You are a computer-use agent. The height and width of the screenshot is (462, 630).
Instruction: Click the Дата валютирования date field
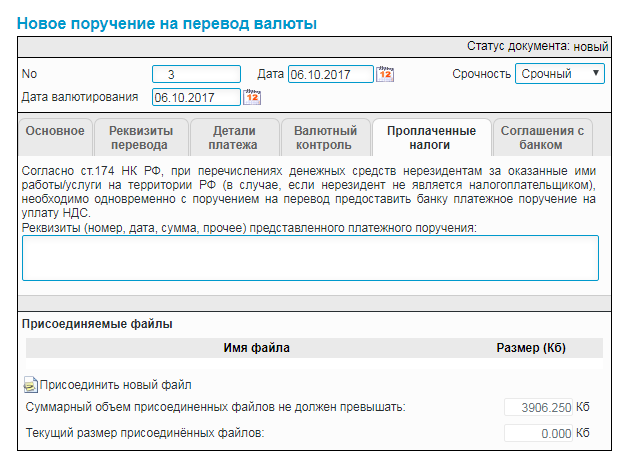[x=196, y=97]
